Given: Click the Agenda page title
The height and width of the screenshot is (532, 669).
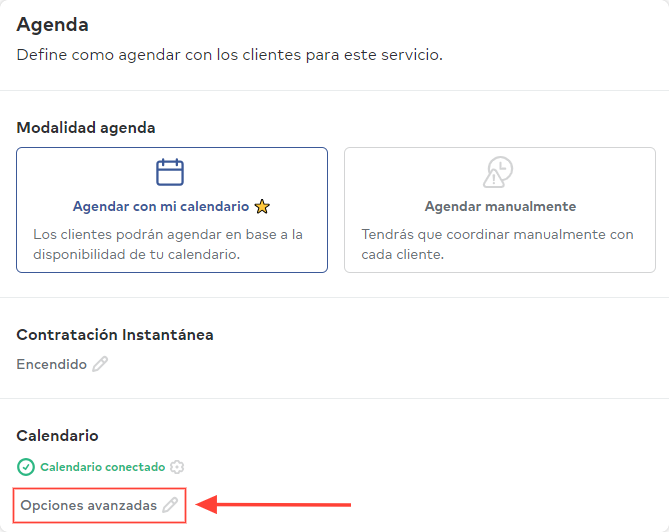Looking at the screenshot, I should point(52,24).
